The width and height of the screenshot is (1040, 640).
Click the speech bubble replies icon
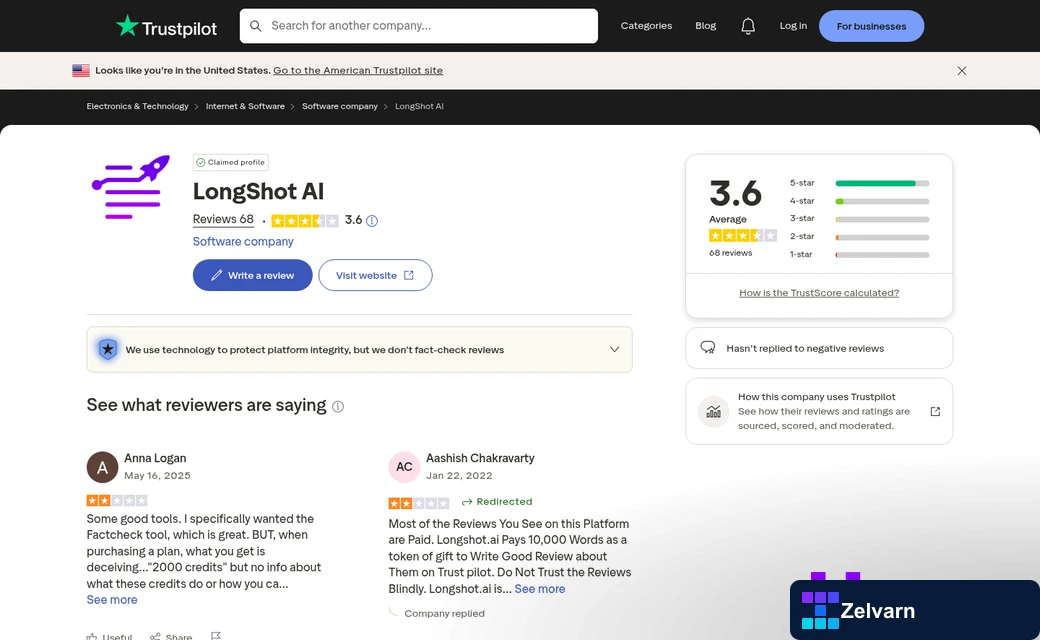[708, 348]
